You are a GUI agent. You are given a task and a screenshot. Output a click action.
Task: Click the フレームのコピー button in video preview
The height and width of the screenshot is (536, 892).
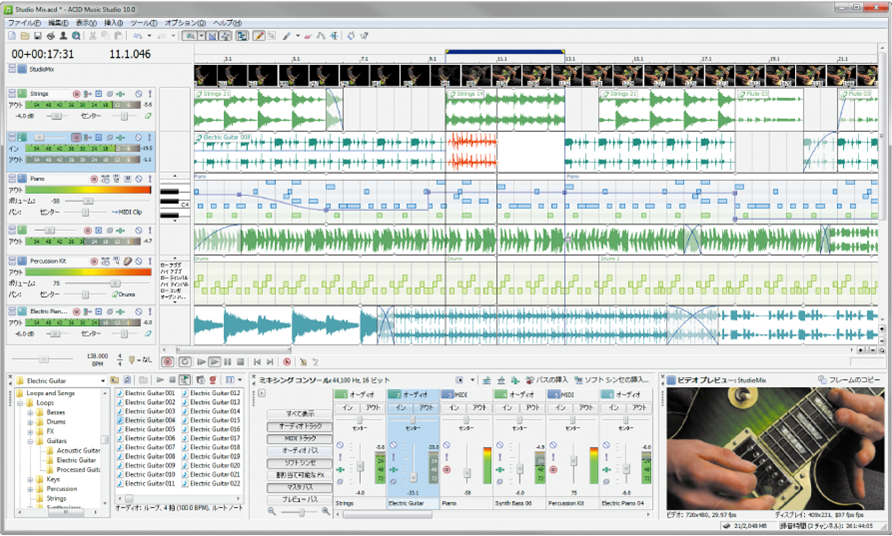(x=848, y=380)
